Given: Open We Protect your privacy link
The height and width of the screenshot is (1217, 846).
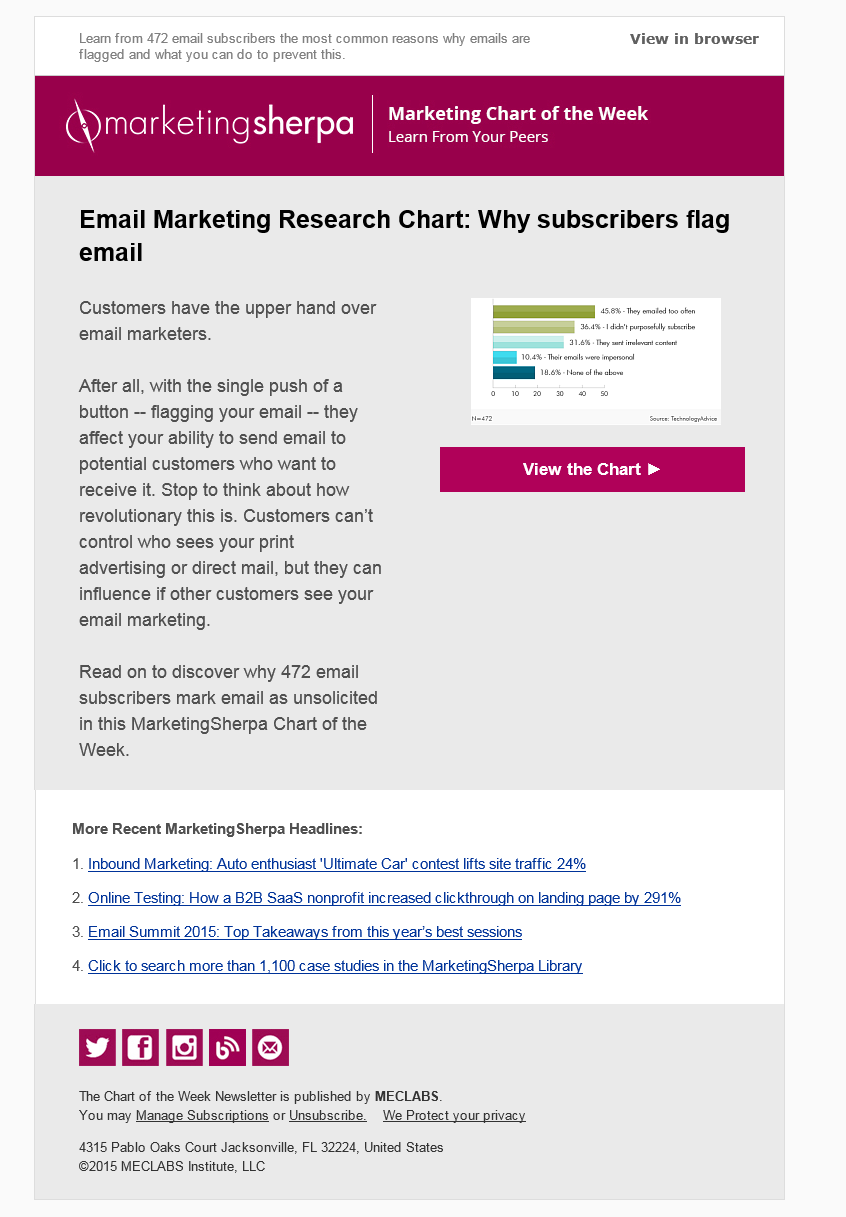Looking at the screenshot, I should click(x=454, y=1115).
